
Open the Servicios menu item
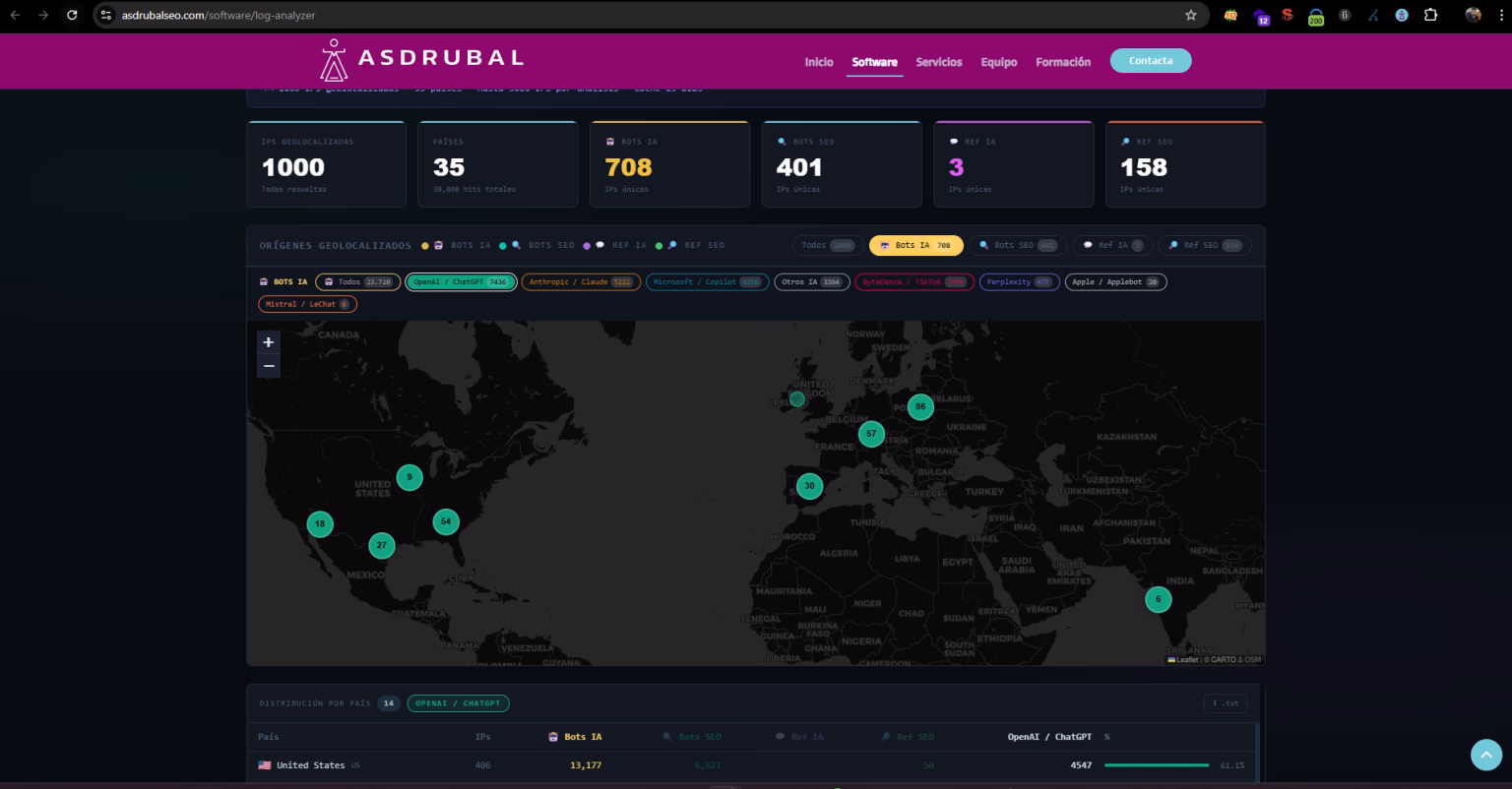point(938,61)
